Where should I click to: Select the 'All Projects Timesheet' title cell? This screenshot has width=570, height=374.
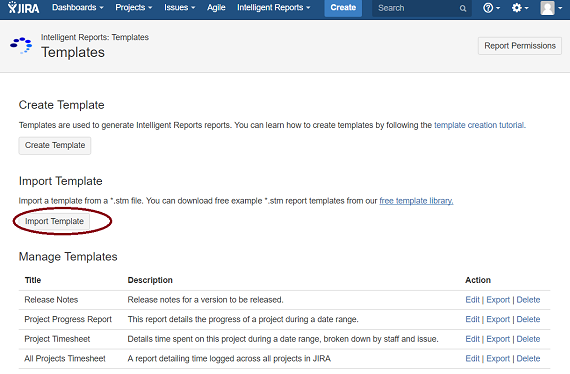[x=65, y=359]
